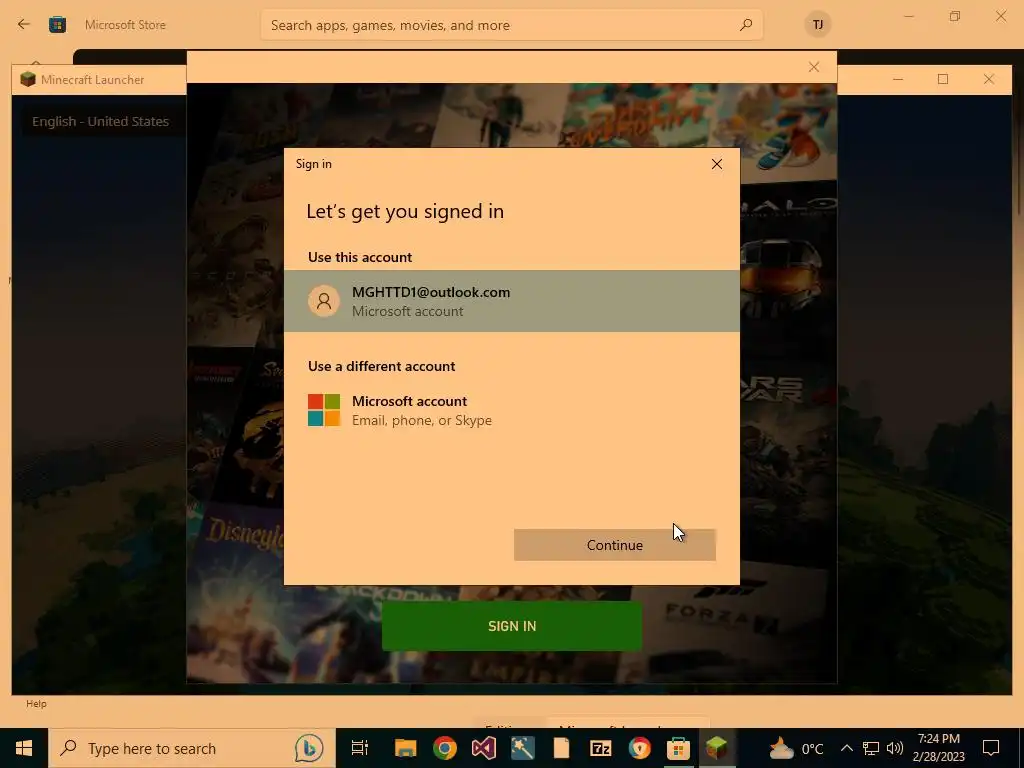Choose Microsoft account under different account

coord(511,410)
